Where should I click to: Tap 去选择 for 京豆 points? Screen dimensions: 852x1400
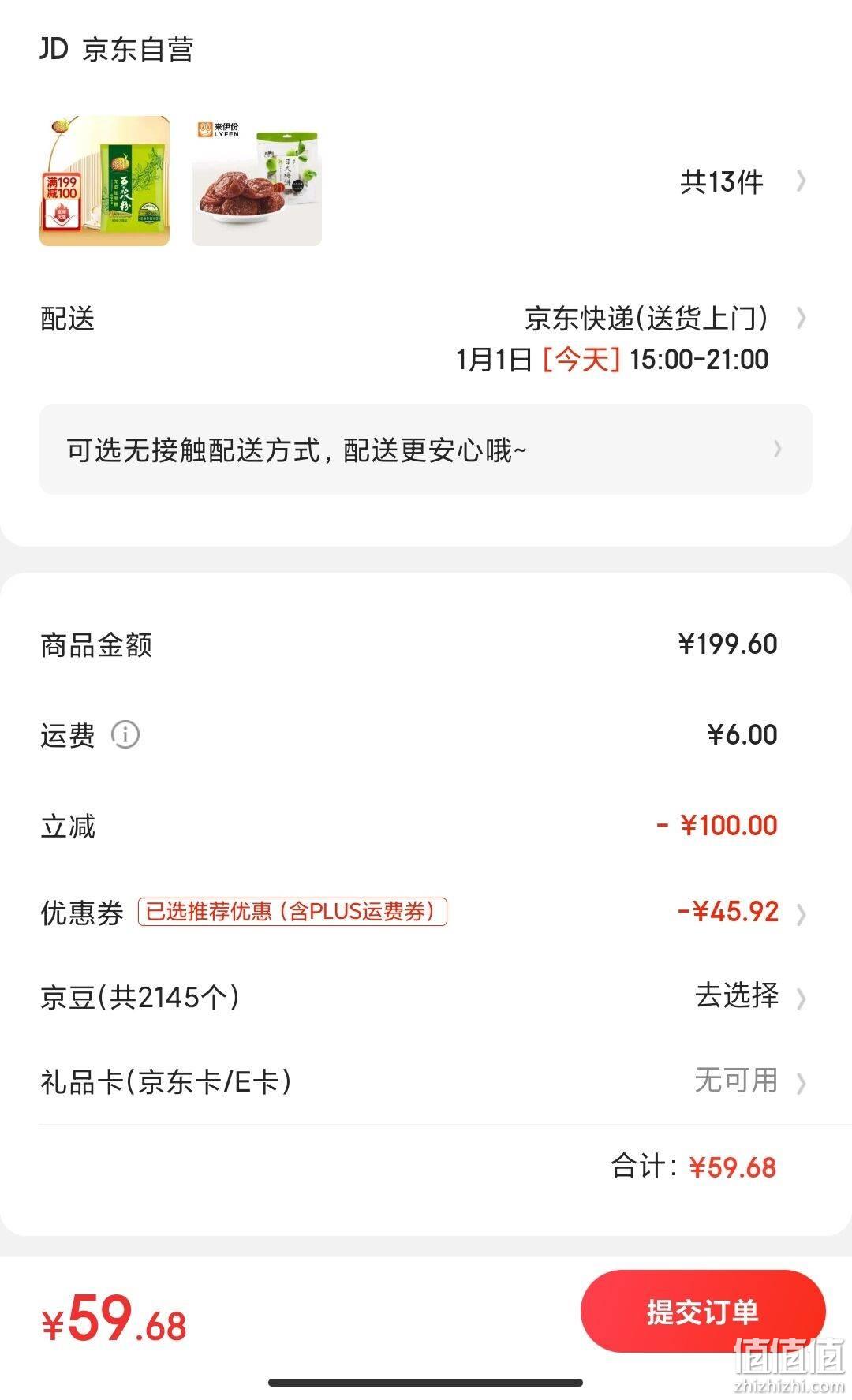[737, 995]
